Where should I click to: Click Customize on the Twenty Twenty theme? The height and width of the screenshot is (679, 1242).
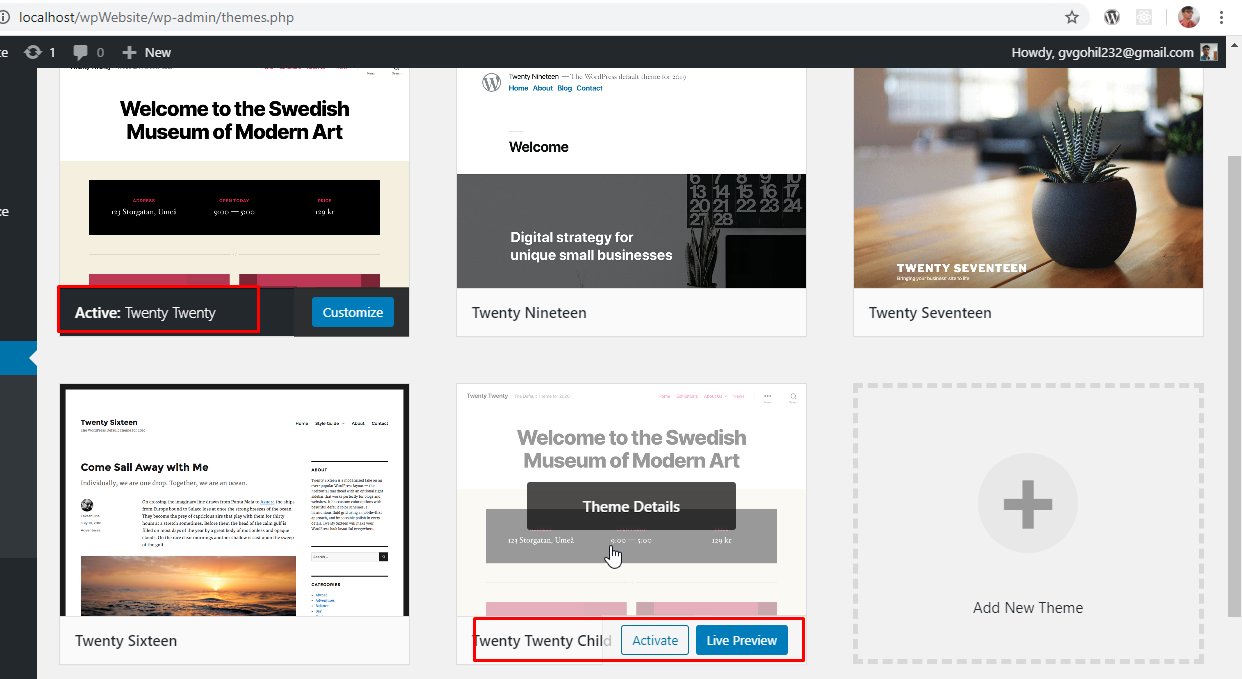coord(352,312)
